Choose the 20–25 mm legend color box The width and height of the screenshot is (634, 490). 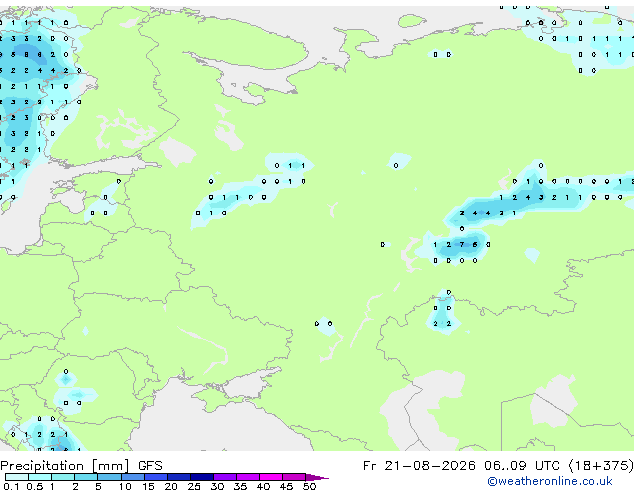[x=178, y=477]
